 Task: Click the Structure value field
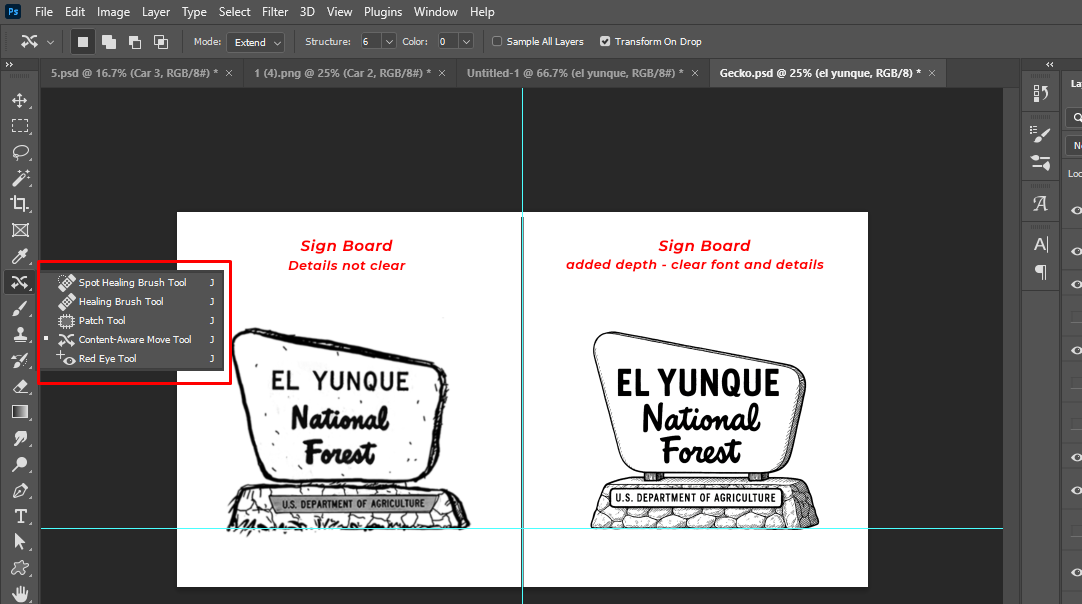click(370, 42)
